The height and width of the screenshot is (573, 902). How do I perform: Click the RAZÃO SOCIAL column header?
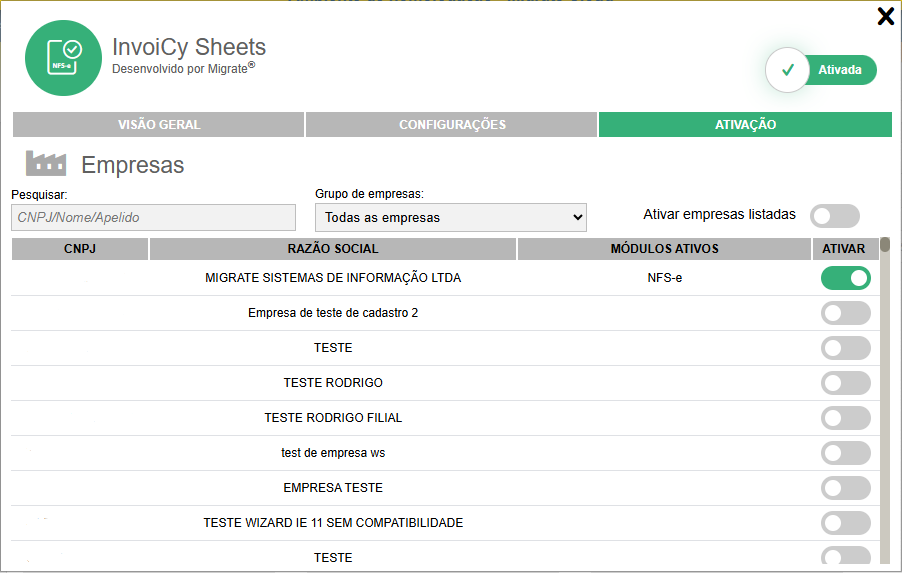tap(333, 249)
